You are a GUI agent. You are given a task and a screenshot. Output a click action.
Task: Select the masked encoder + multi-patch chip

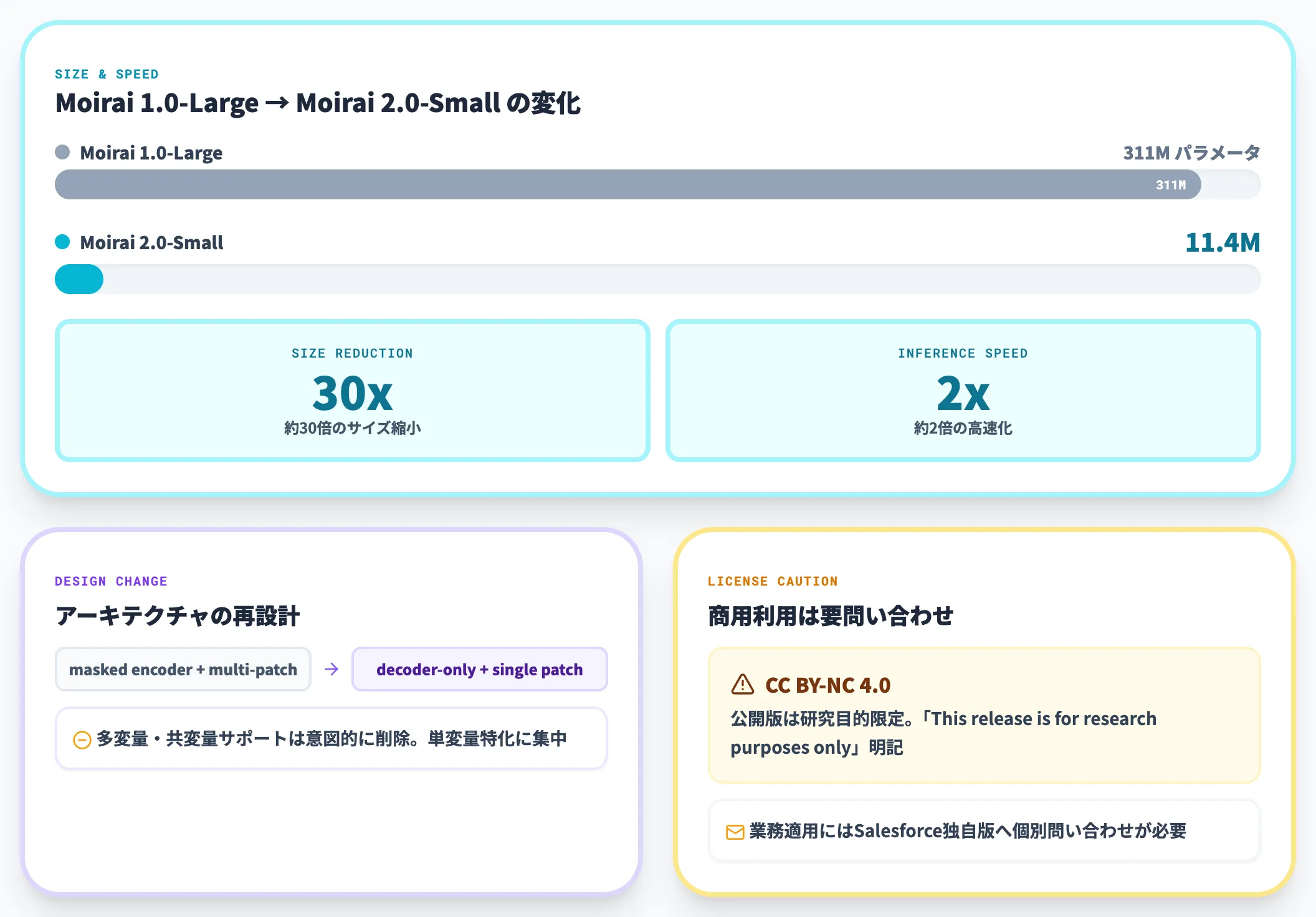[183, 669]
